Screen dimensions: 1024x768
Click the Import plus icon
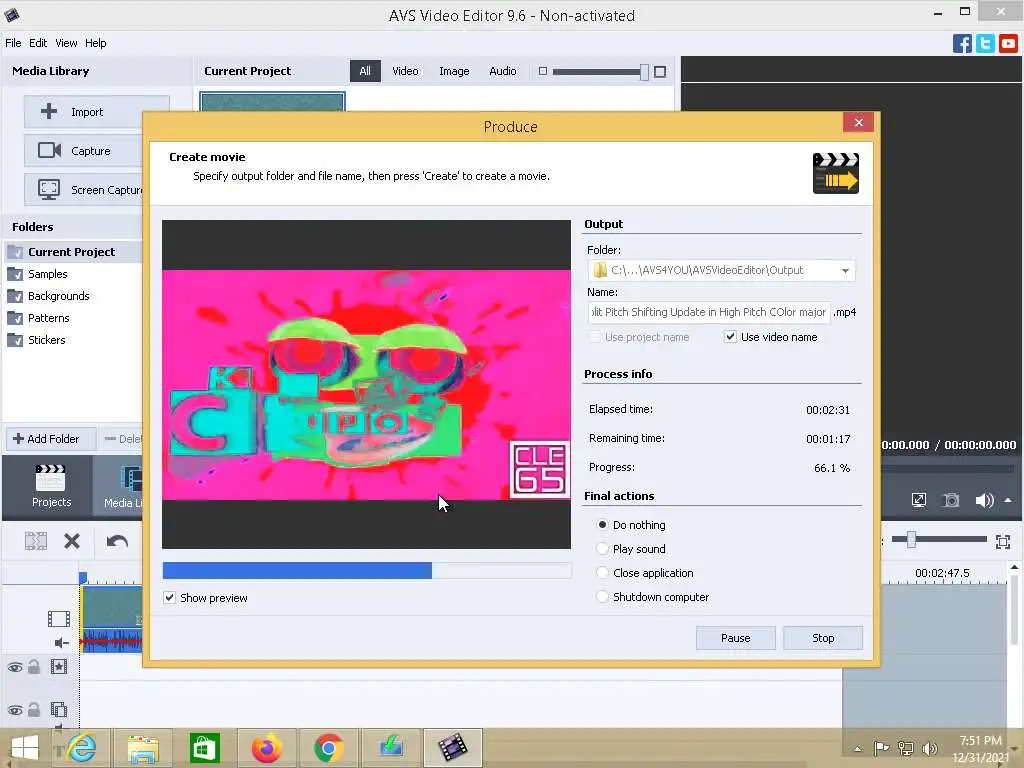tap(49, 112)
